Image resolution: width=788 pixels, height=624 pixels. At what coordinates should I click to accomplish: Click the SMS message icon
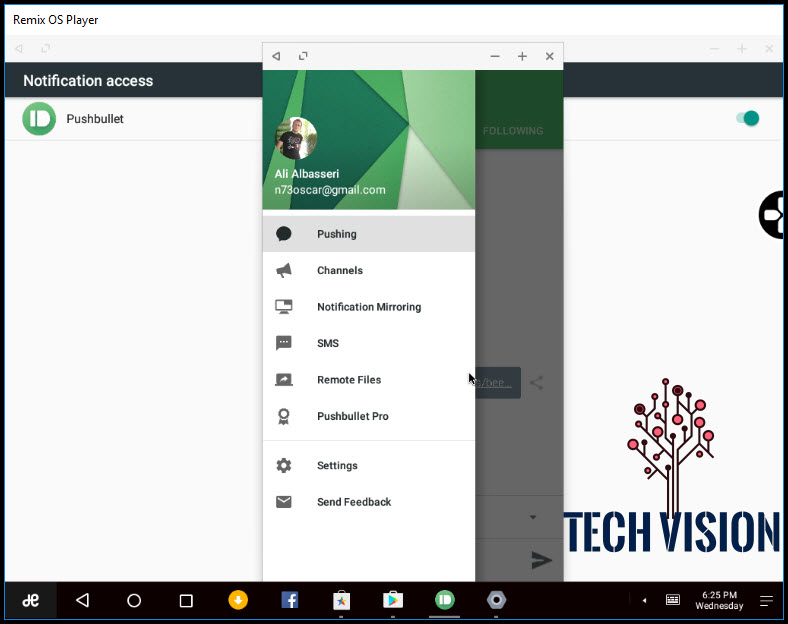[283, 343]
